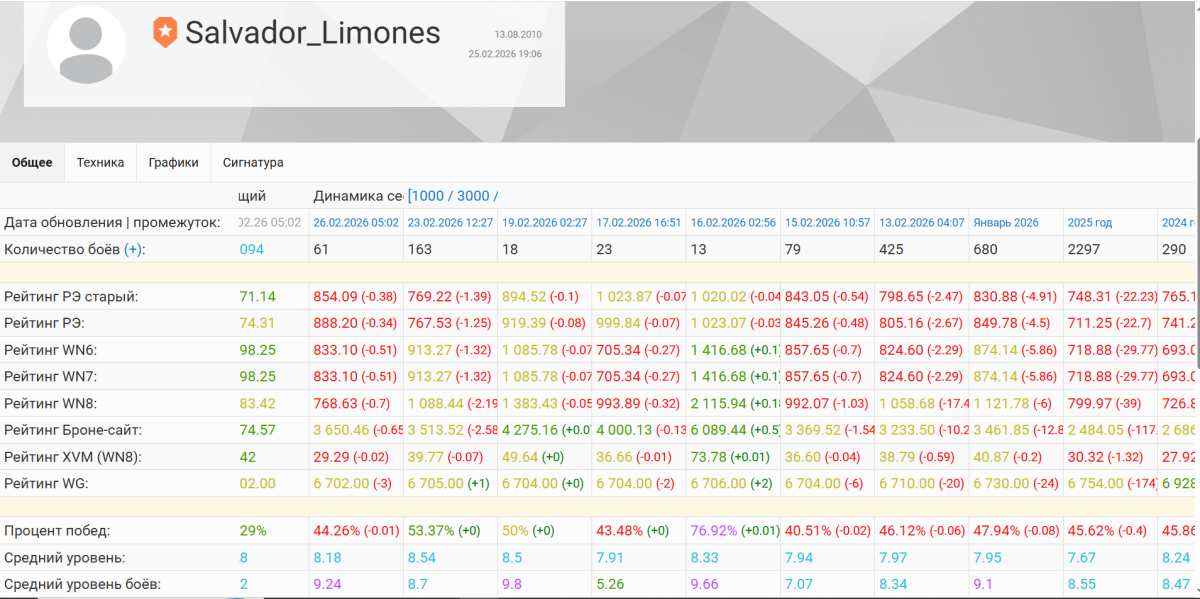
Task: Open the 15.02.2026 10:57 period column
Action: click(x=827, y=223)
